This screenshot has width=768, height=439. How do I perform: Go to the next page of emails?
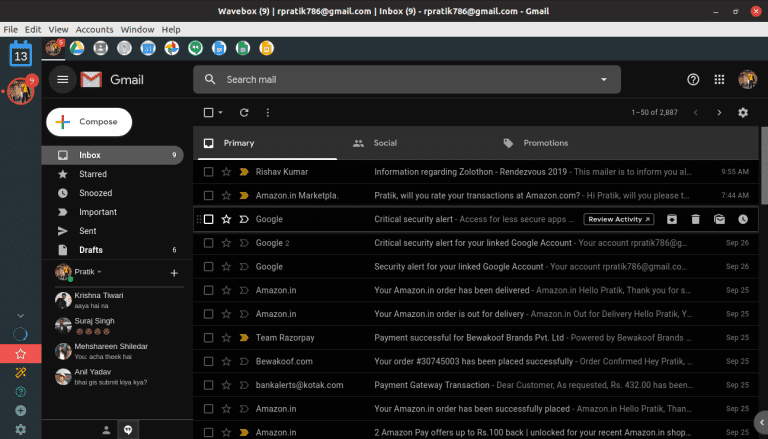click(x=719, y=113)
